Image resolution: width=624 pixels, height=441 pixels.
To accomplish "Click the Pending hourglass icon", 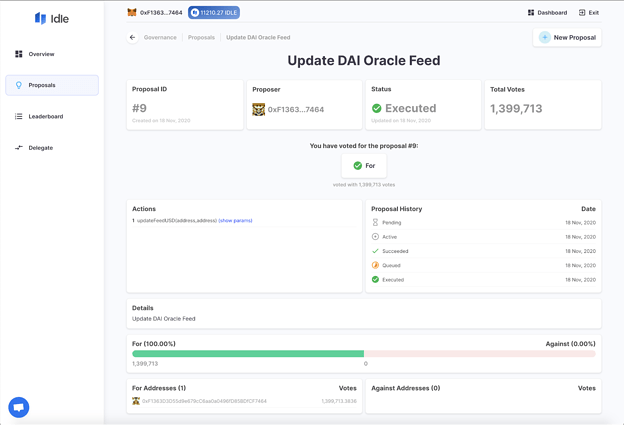I will click(x=375, y=222).
